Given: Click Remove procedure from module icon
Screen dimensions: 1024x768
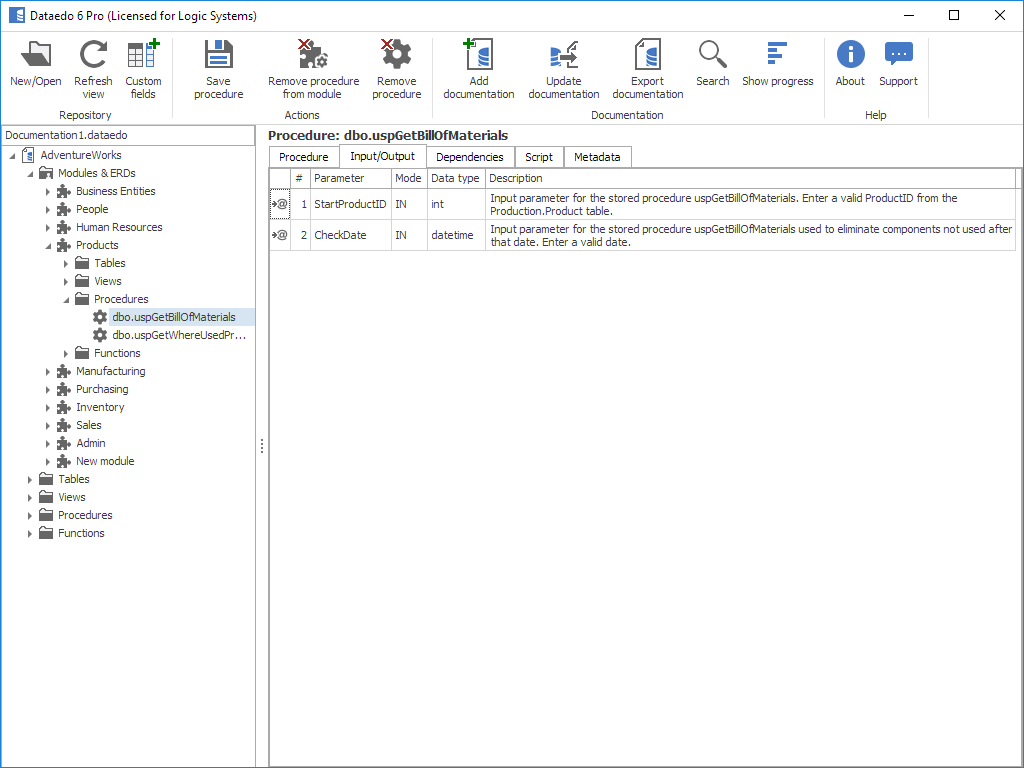Looking at the screenshot, I should (313, 56).
